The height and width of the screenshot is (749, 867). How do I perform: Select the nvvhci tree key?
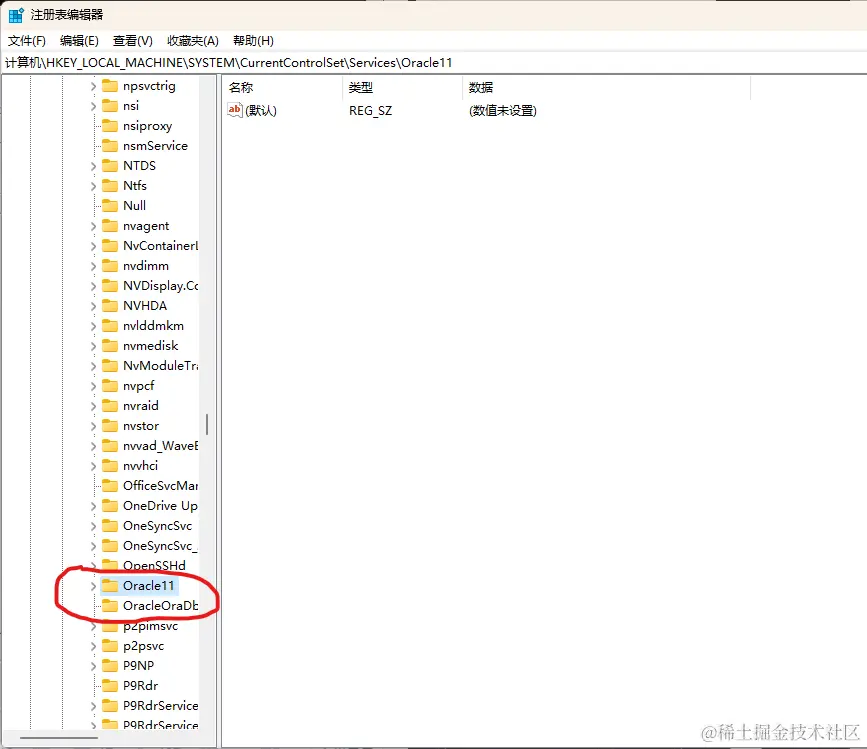tap(140, 465)
